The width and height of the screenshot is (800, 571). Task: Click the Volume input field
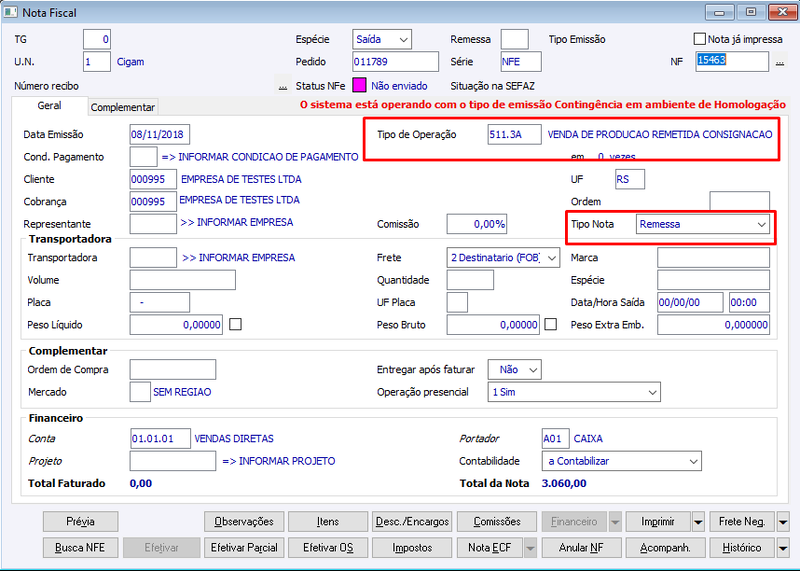tap(183, 280)
